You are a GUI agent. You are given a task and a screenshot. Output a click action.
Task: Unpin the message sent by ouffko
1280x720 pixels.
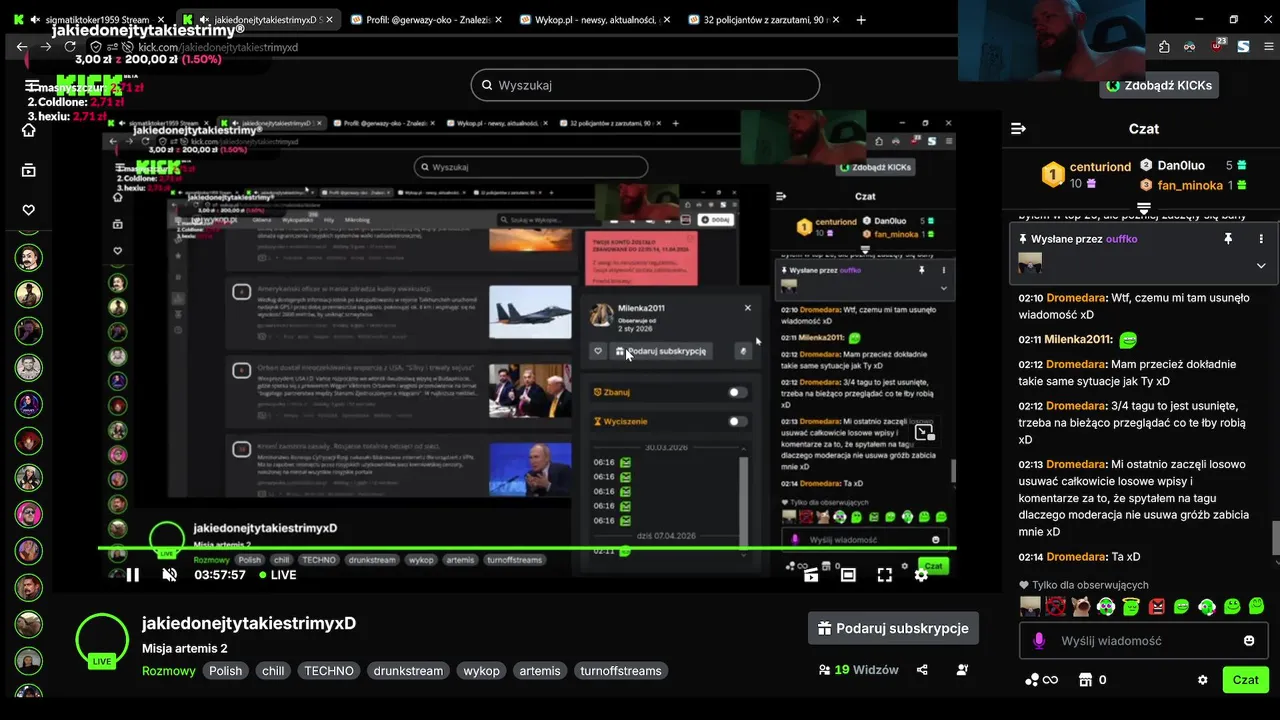[1228, 239]
